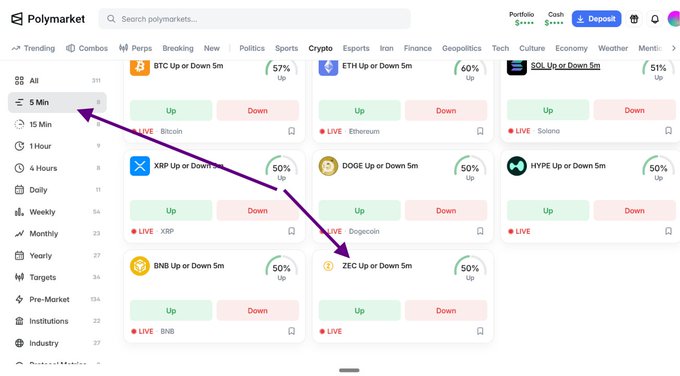Image resolution: width=680 pixels, height=376 pixels.
Task: Click the HYPE market icon
Action: 517,166
